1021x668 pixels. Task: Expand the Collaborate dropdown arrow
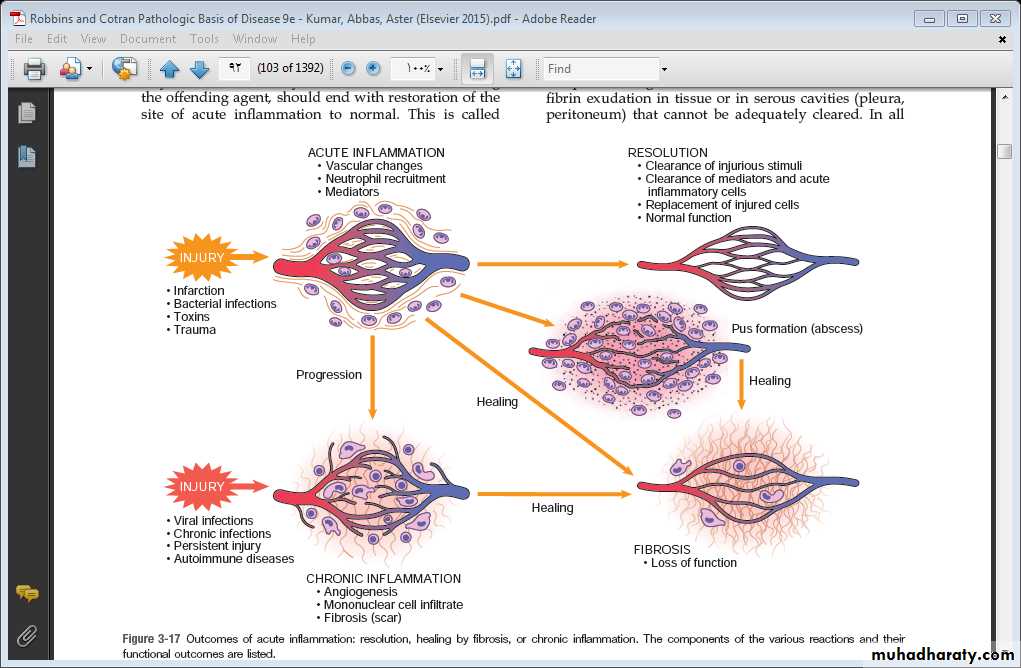pos(89,70)
